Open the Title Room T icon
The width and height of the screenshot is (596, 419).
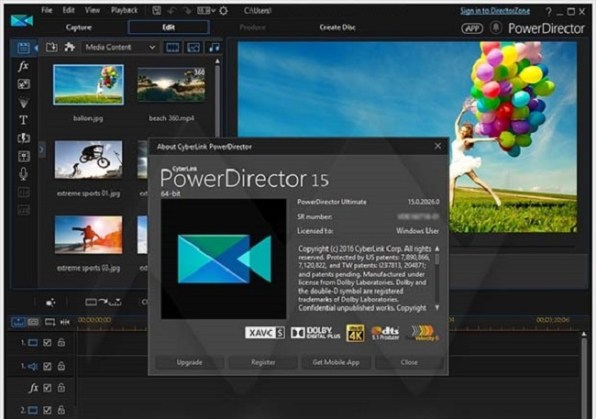tap(23, 120)
